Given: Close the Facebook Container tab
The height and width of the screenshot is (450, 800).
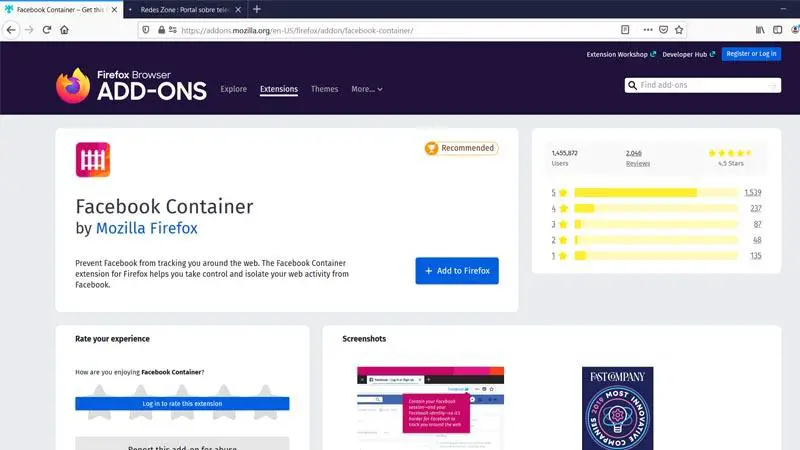Looking at the screenshot, I should (114, 10).
